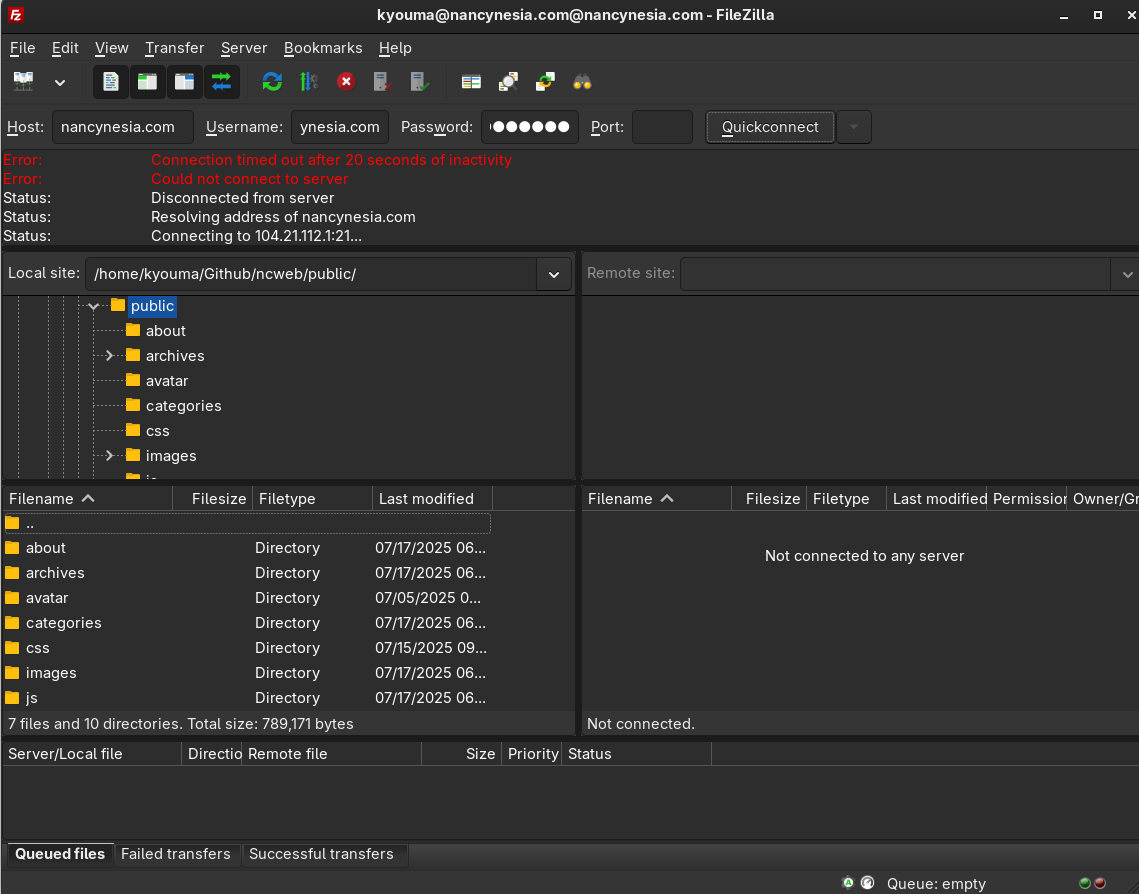The width and height of the screenshot is (1139, 894).
Task: Click the green 'A' transfer type status icon
Action: click(x=848, y=883)
